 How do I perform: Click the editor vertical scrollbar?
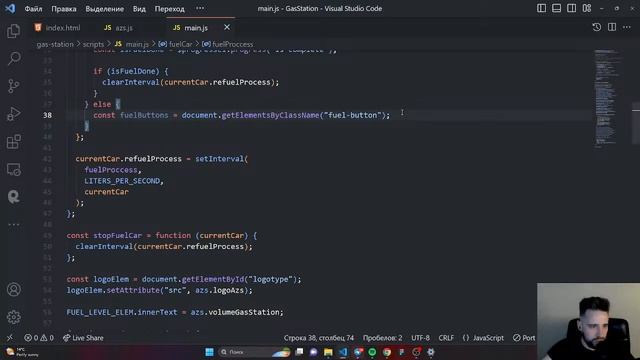pyautogui.click(x=636, y=122)
